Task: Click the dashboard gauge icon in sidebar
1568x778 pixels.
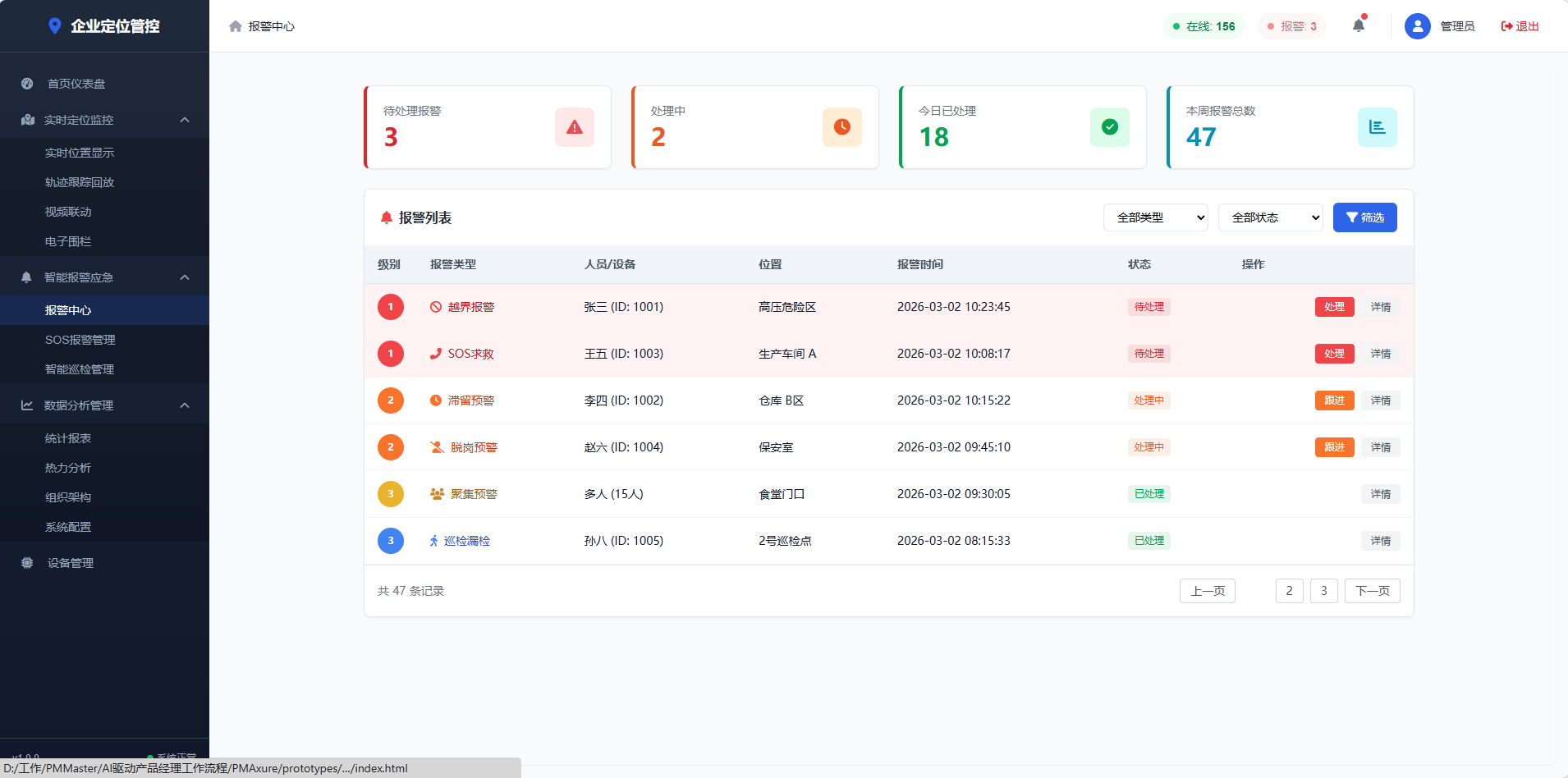Action: point(27,84)
